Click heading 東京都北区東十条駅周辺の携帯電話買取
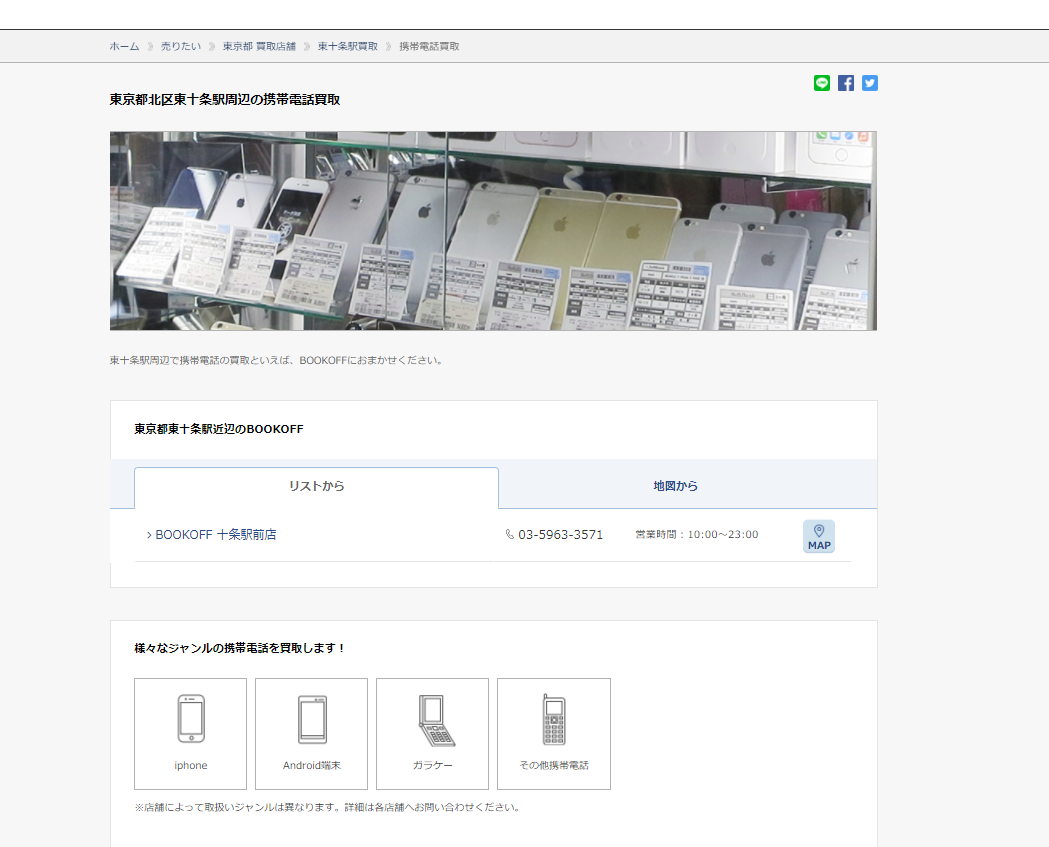Screen dimensions: 1049x847 [x=225, y=100]
